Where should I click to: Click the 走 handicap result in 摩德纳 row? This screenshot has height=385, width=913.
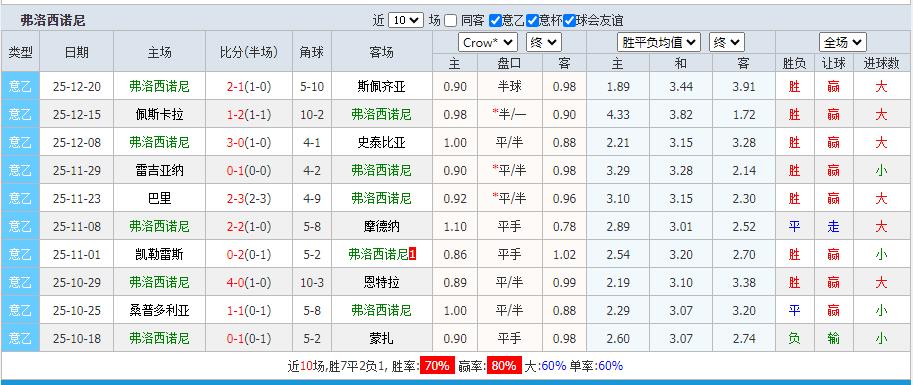833,227
